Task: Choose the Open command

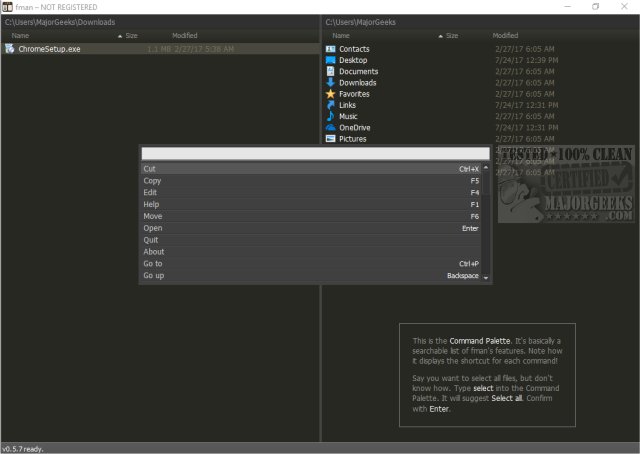Action: pos(311,228)
